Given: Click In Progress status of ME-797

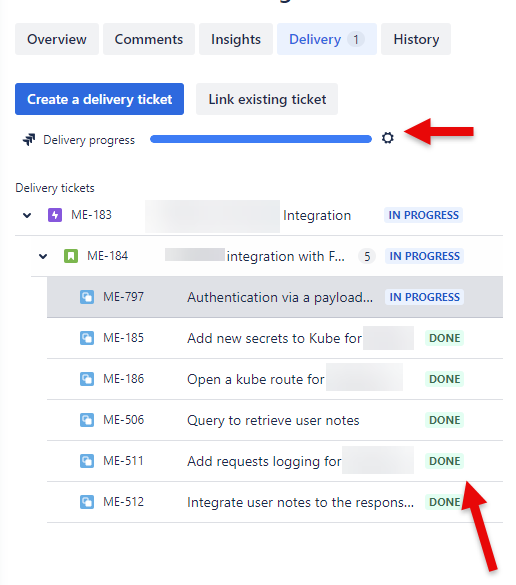Looking at the screenshot, I should point(425,297).
